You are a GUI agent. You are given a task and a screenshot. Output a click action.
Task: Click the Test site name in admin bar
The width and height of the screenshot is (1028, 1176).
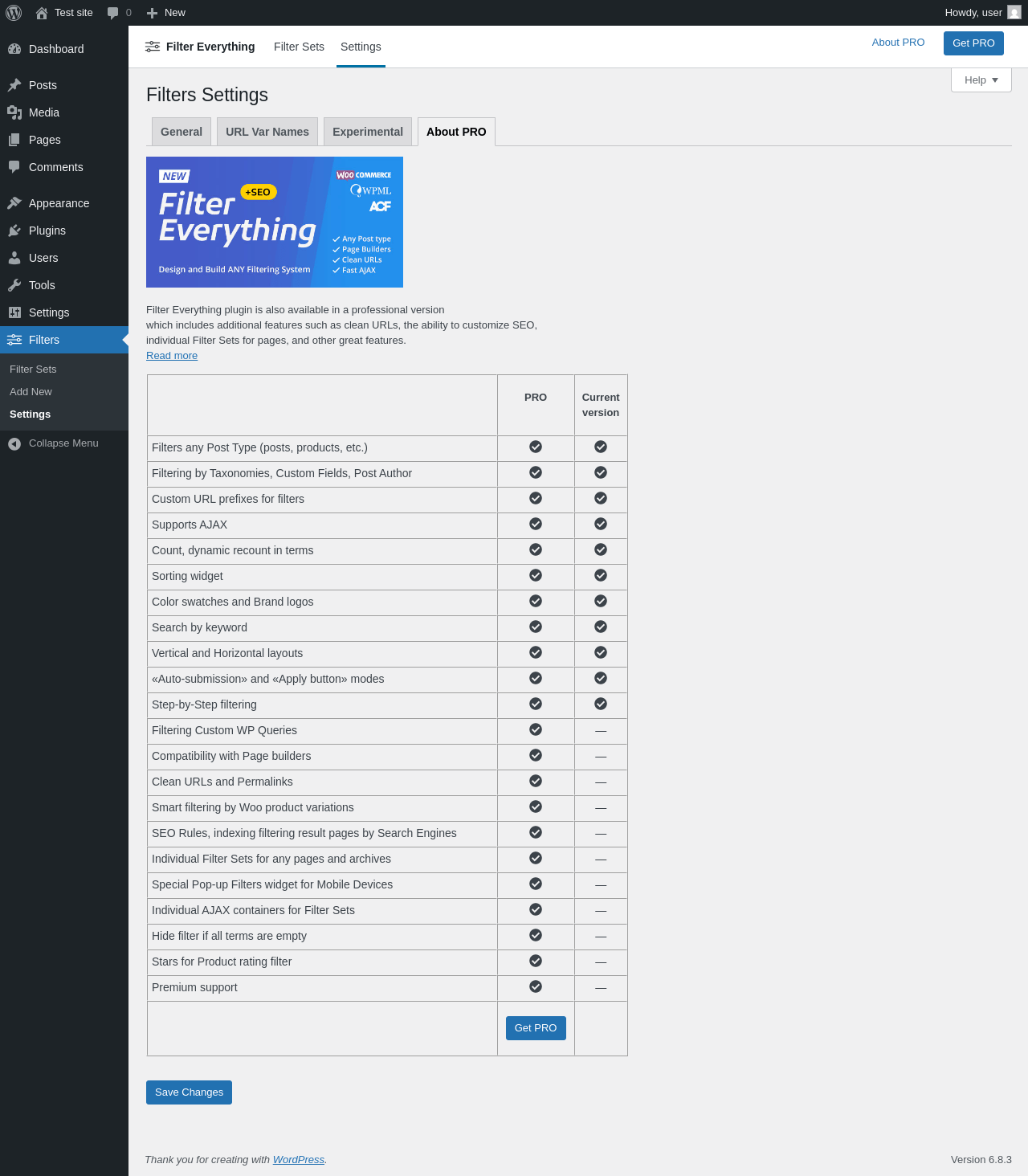[74, 13]
